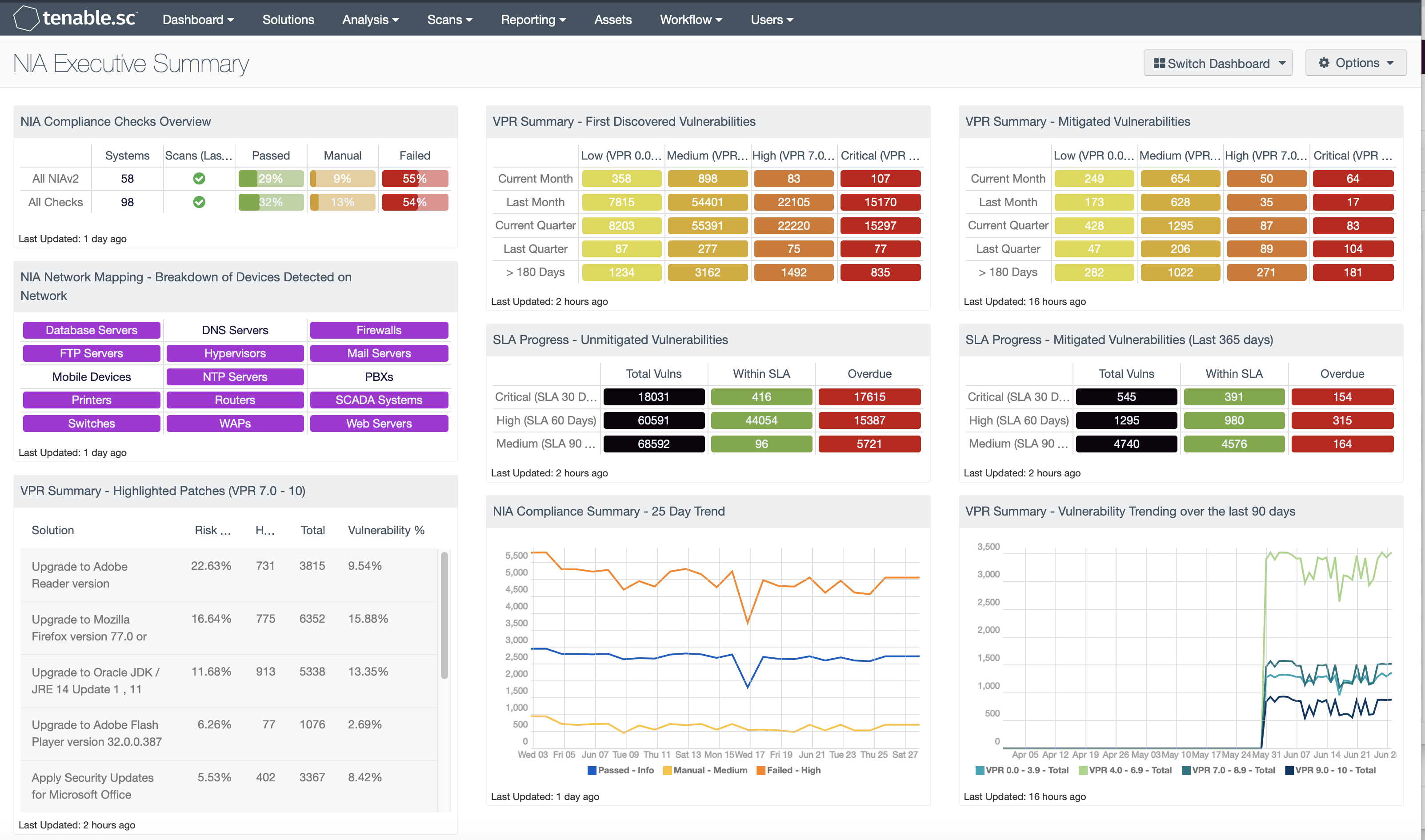Click the WAPs device button
Screen dimensions: 1425x840
pos(235,424)
